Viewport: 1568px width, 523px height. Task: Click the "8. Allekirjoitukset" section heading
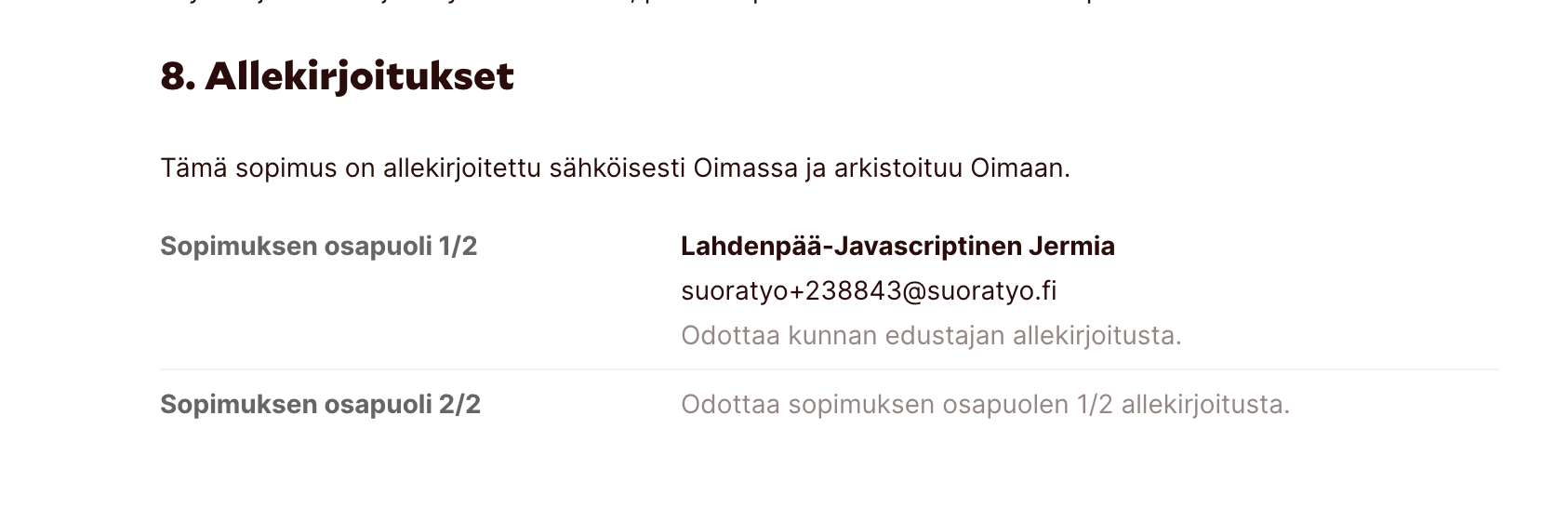click(337, 77)
